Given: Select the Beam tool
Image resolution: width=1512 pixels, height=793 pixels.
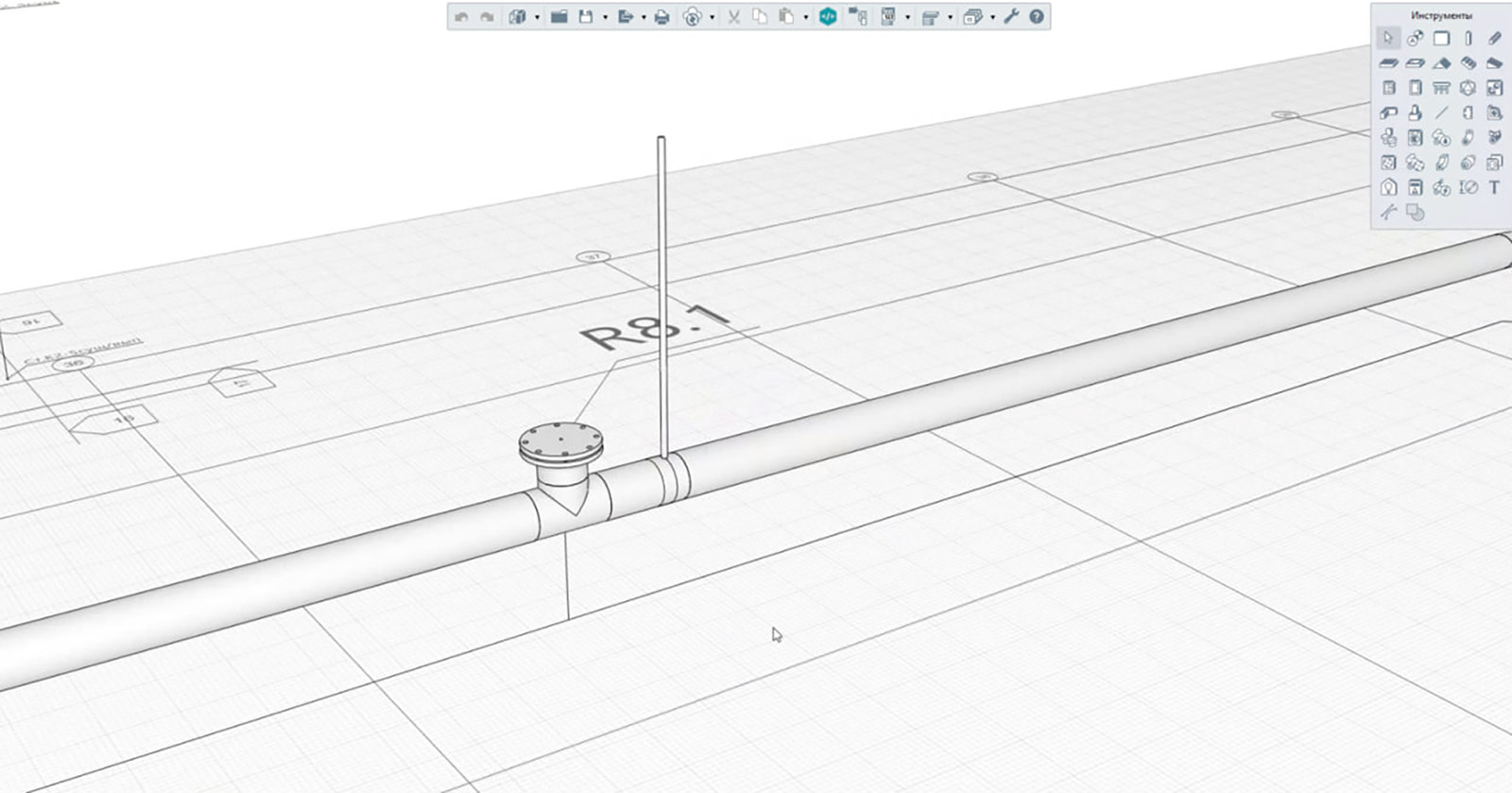Looking at the screenshot, I should coord(1494,39).
